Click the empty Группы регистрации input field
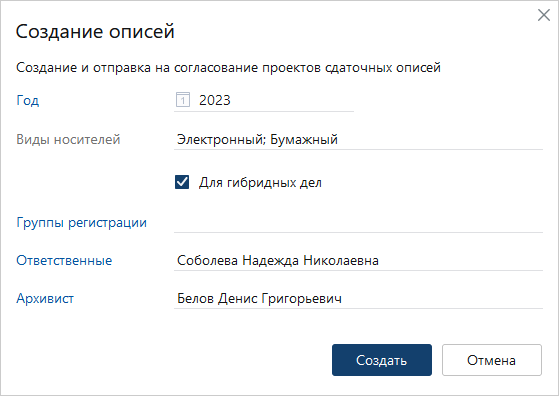 pos(358,223)
